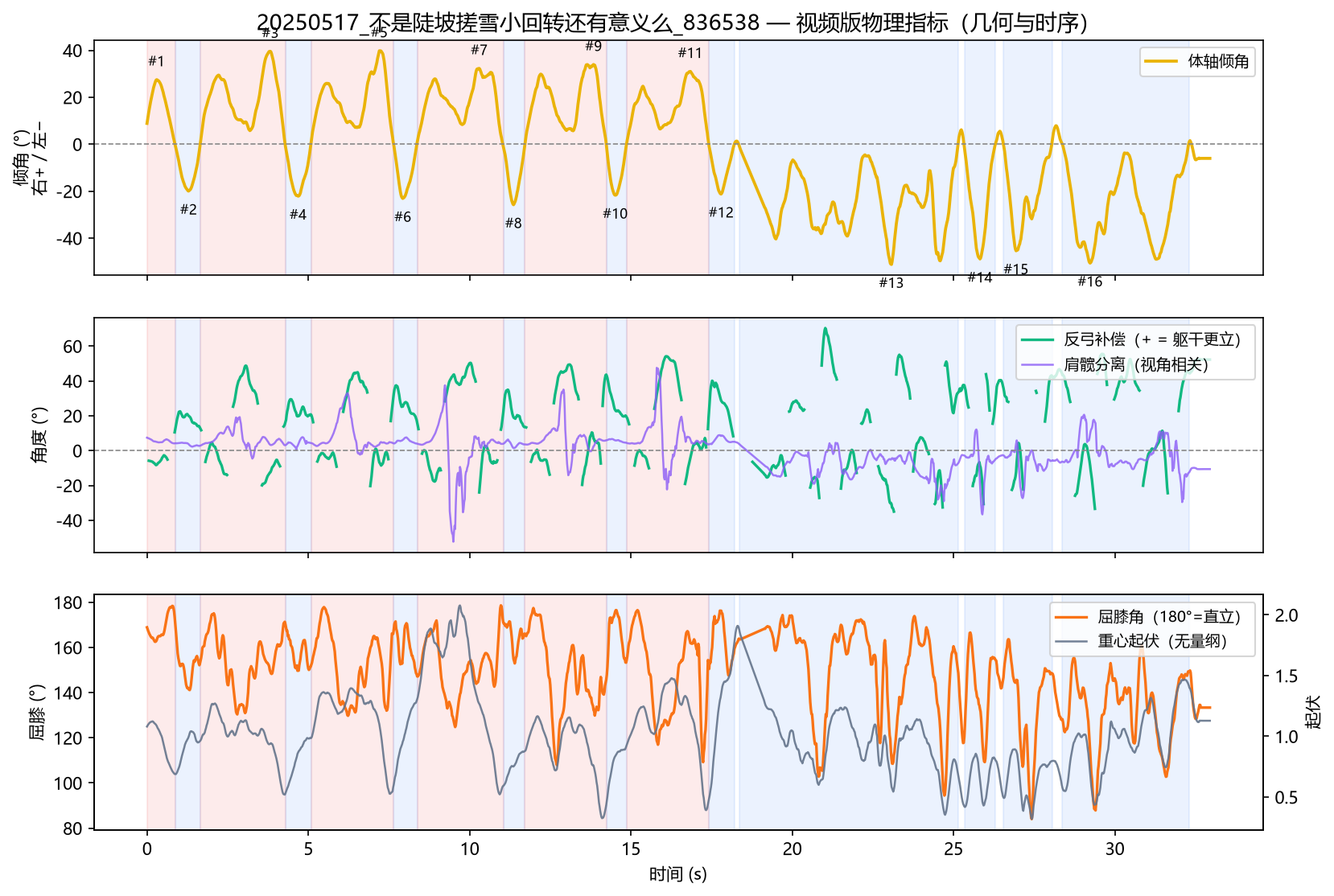The image size is (1334, 896).
Task: Click the #1 turn annotation
Action: pyautogui.click(x=156, y=61)
